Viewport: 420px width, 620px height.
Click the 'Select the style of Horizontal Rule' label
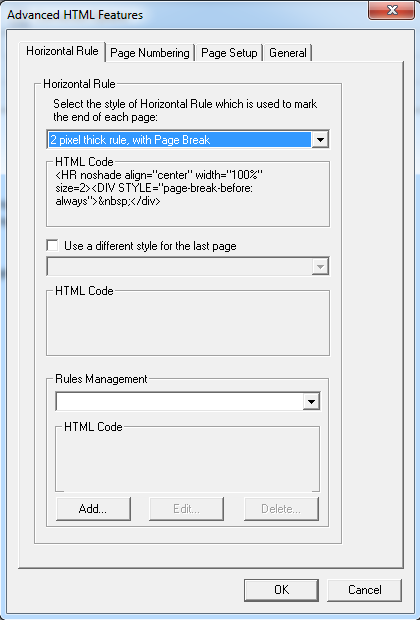tap(185, 110)
